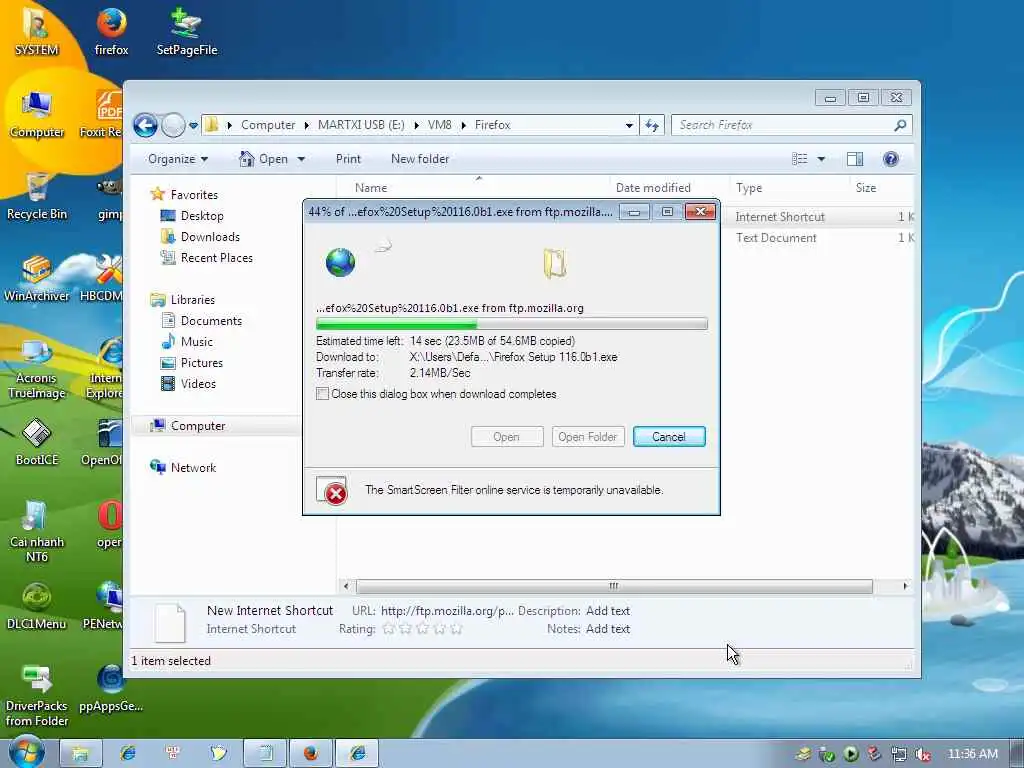The width and height of the screenshot is (1024, 768).
Task: Select Documents library
Action: pos(212,321)
